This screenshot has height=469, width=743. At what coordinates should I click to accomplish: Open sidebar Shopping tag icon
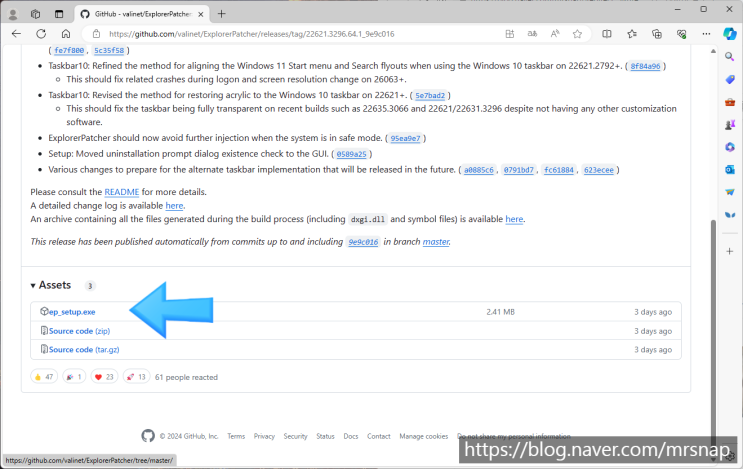click(730, 79)
